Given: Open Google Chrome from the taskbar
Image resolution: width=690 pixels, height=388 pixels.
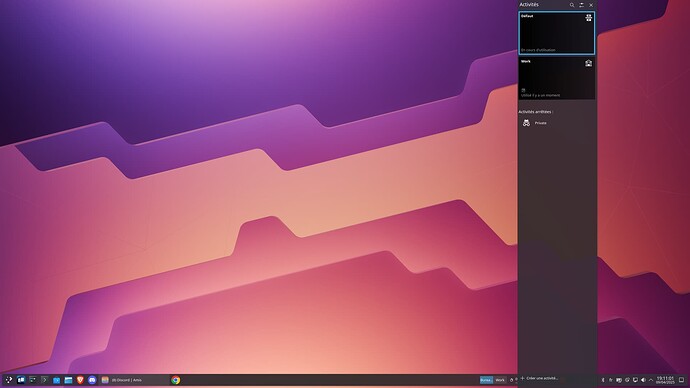Looking at the screenshot, I should (176, 380).
